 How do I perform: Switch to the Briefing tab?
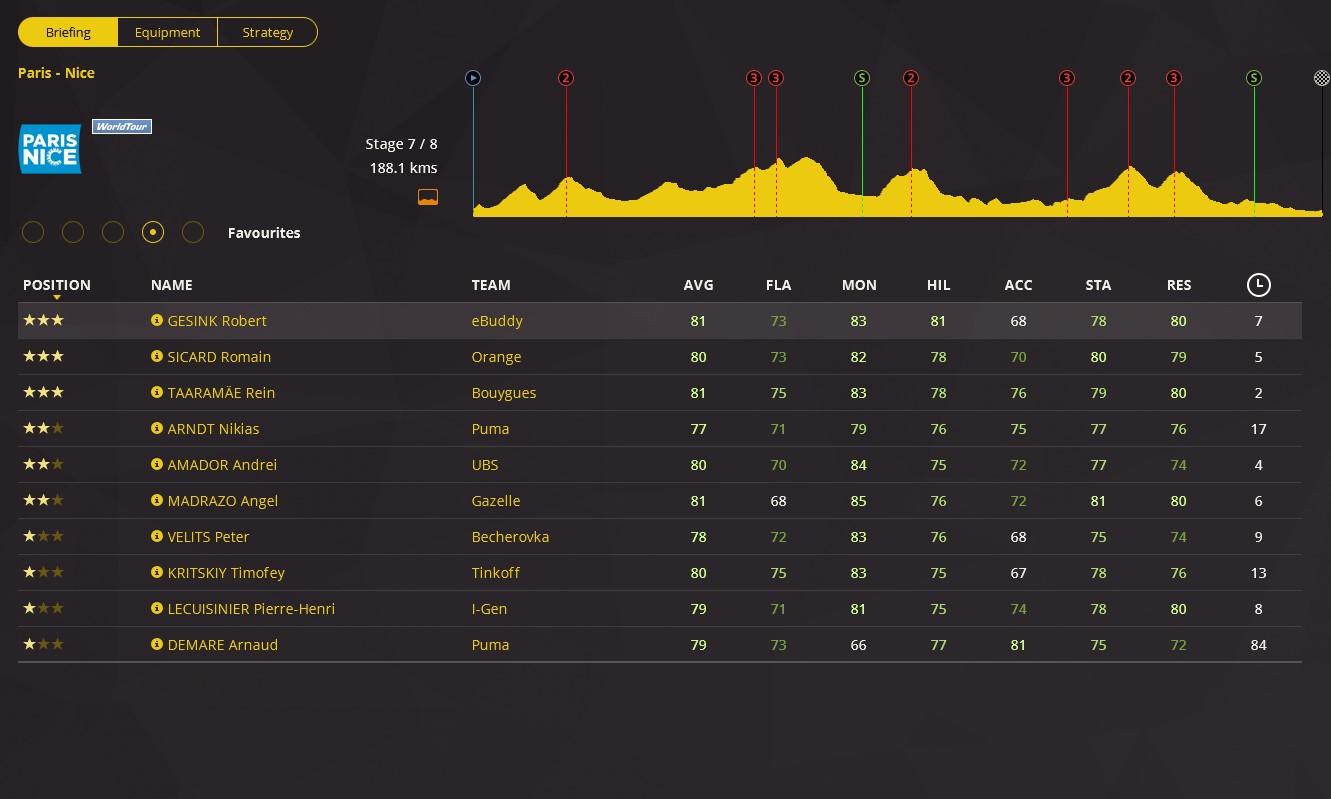[x=68, y=32]
